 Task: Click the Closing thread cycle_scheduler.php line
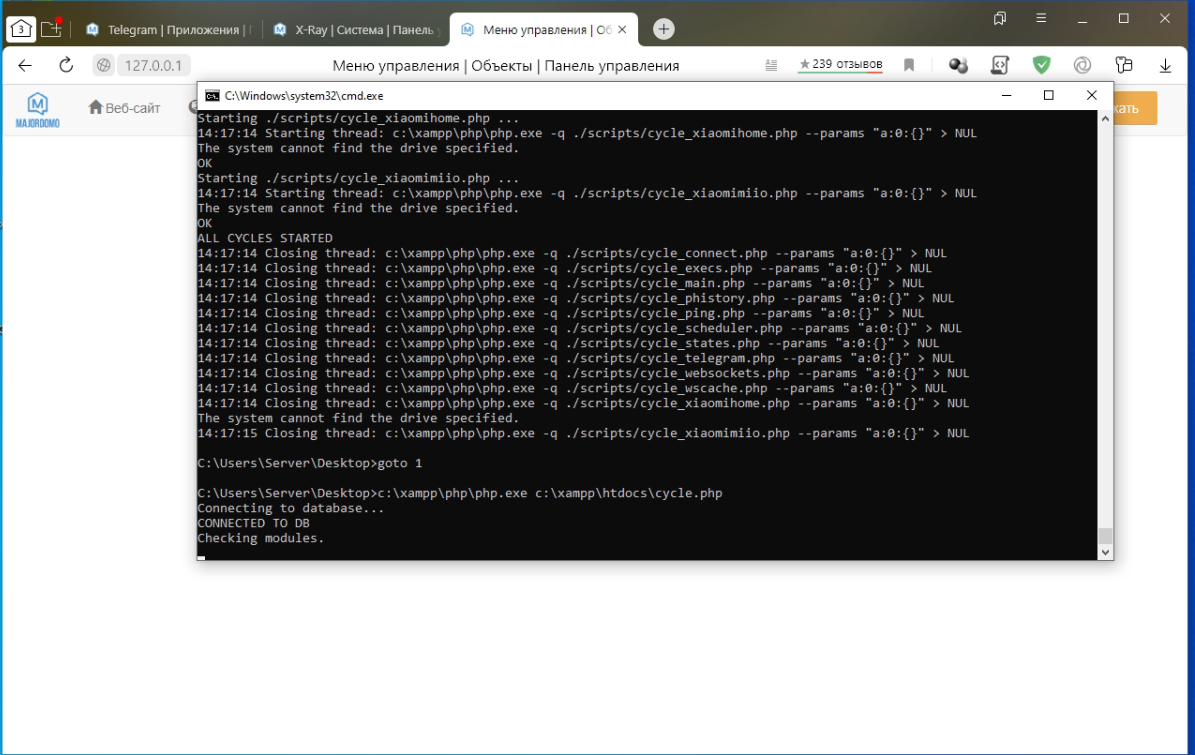pos(579,328)
